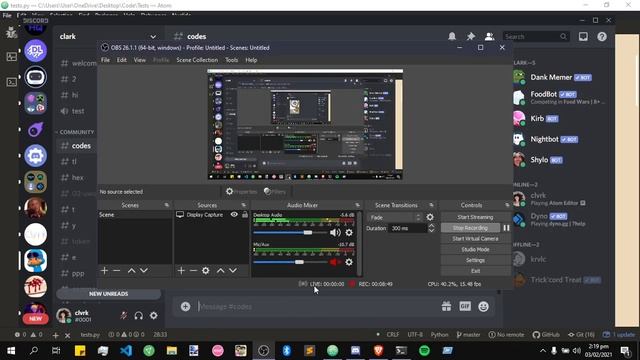Click the OBS Exit button
The image size is (640, 360).
point(475,271)
